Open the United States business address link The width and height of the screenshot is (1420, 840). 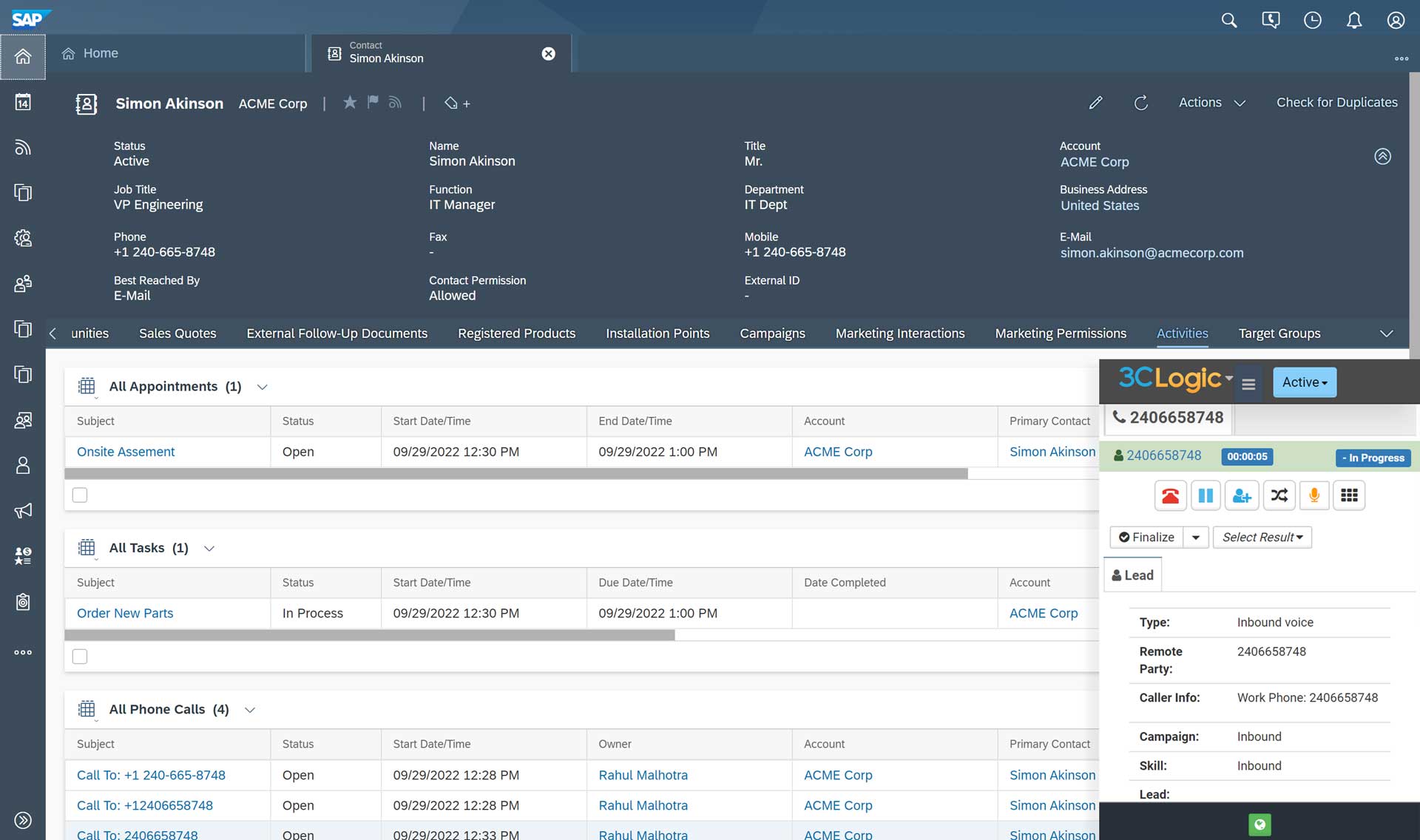pyautogui.click(x=1100, y=206)
